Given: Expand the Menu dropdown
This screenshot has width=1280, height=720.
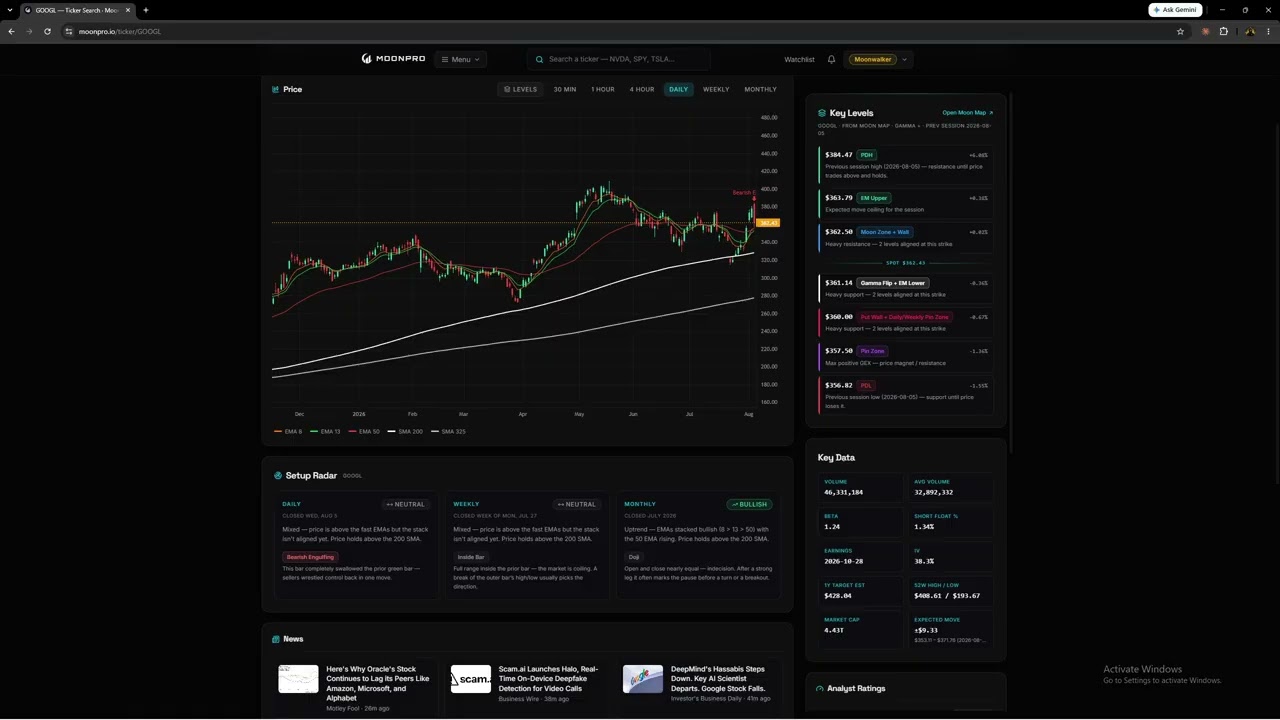Looking at the screenshot, I should [461, 59].
